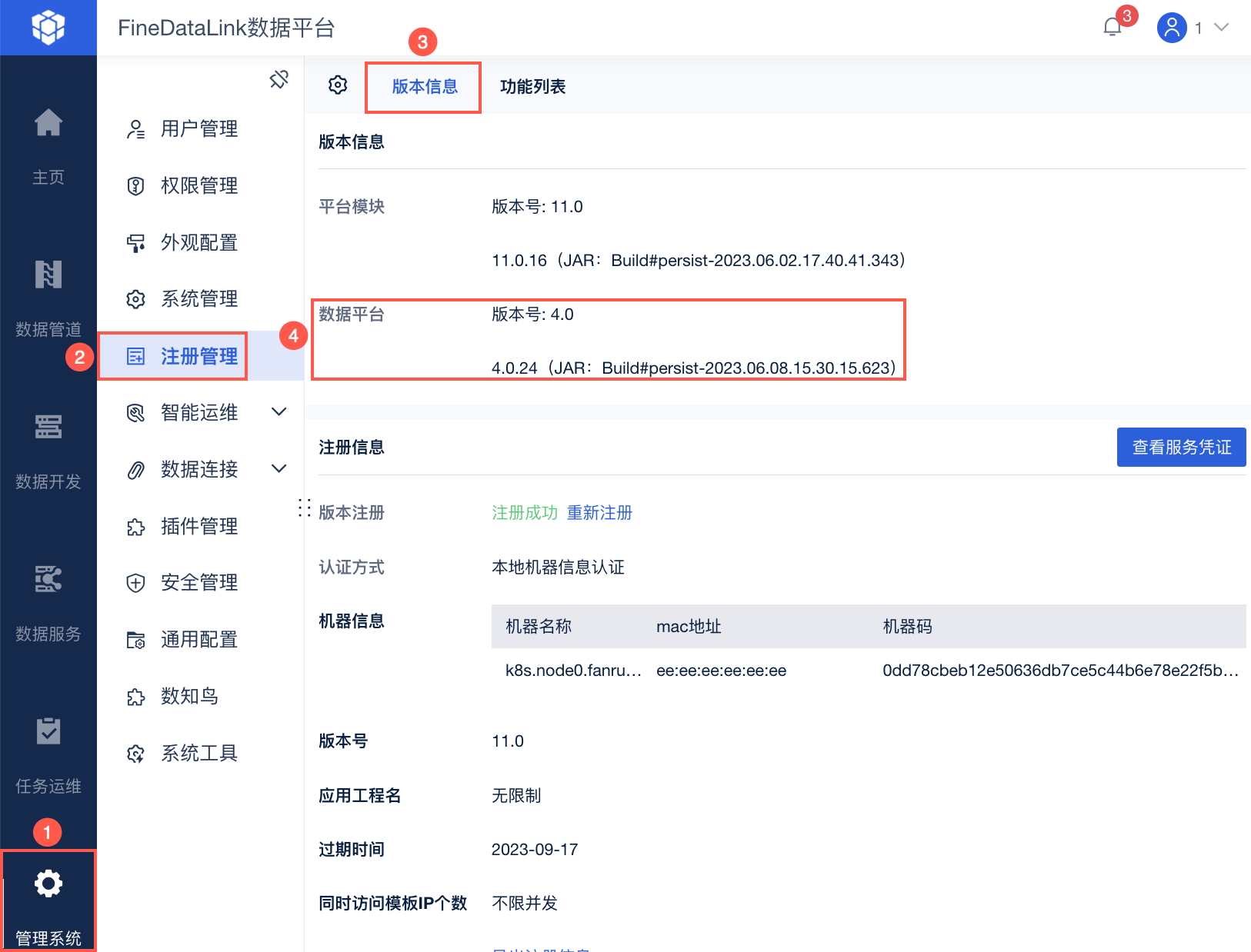Click the mac address ee:ee:ee:ee:ee:ee
The image size is (1251, 952).
tap(722, 671)
